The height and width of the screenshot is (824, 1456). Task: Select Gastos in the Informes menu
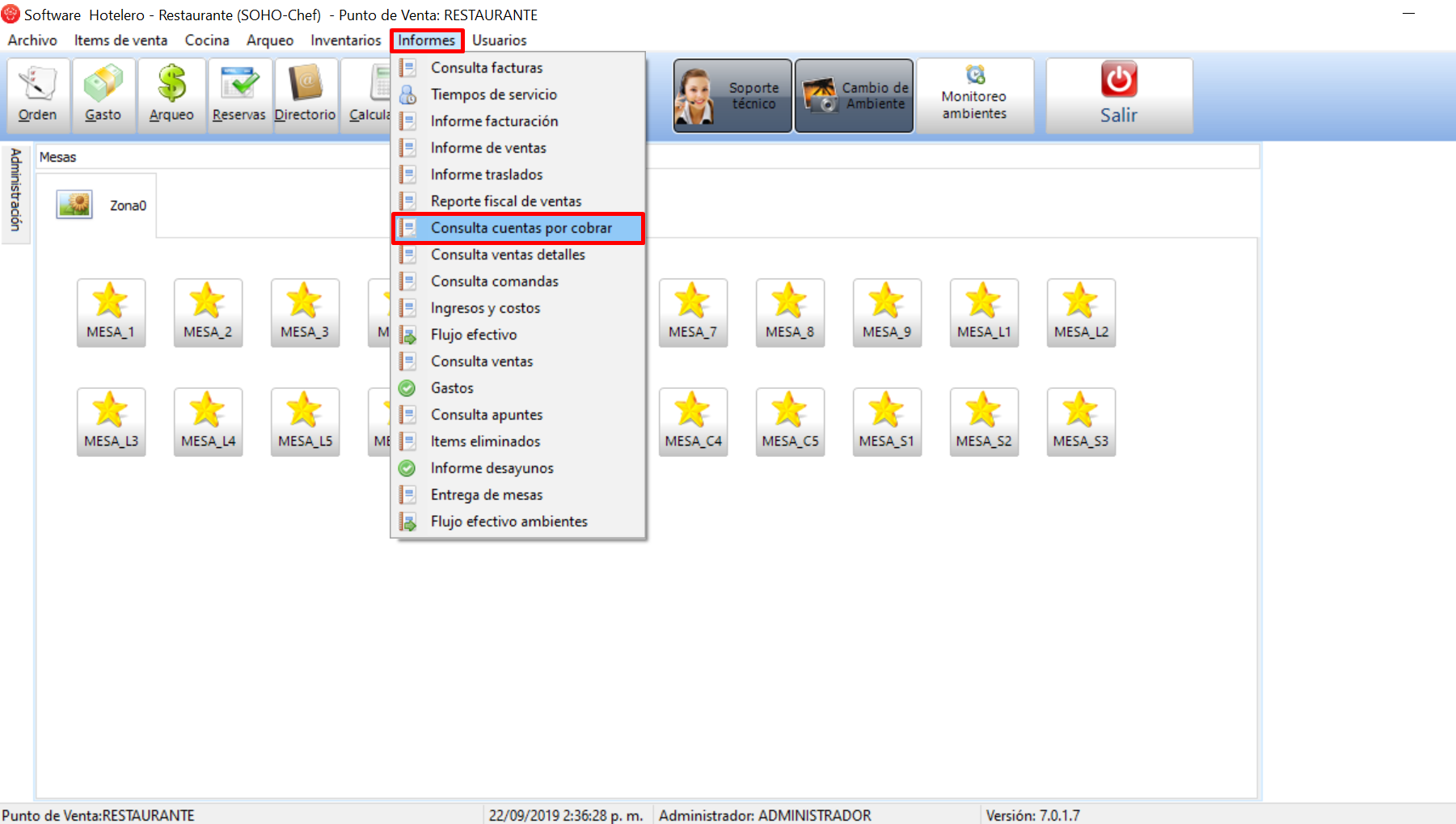coord(452,388)
